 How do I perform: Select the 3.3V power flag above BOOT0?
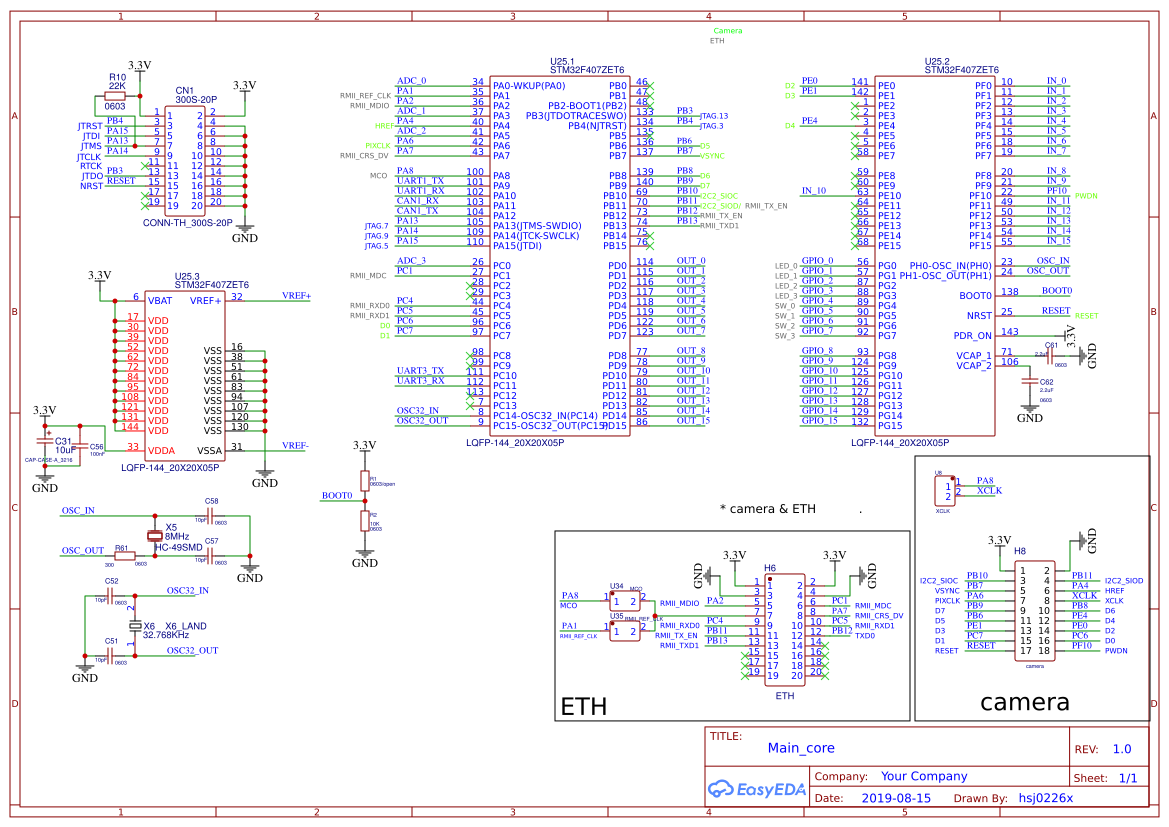364,448
